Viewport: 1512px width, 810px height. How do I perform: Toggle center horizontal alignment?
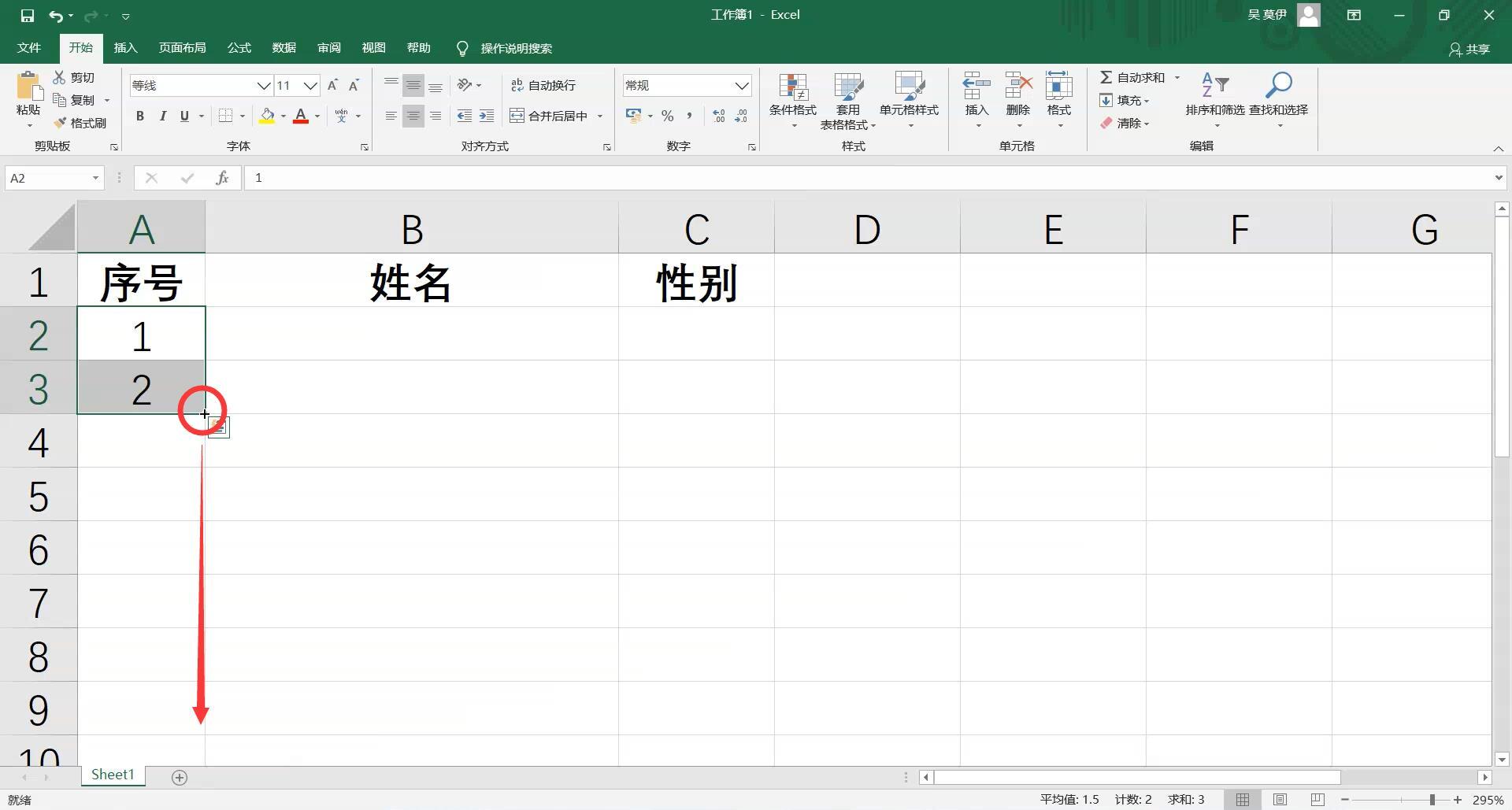pos(413,116)
